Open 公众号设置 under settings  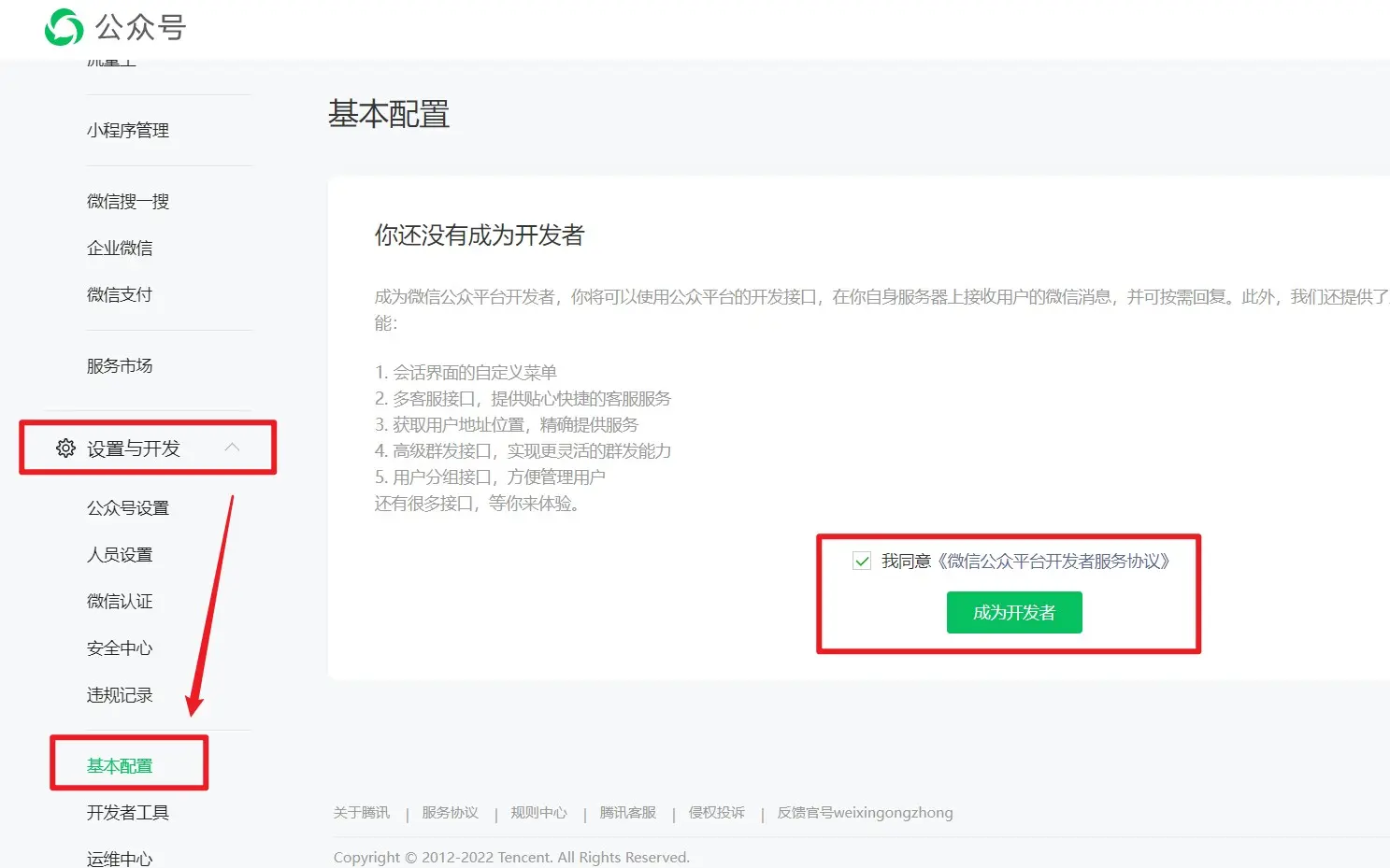128,508
